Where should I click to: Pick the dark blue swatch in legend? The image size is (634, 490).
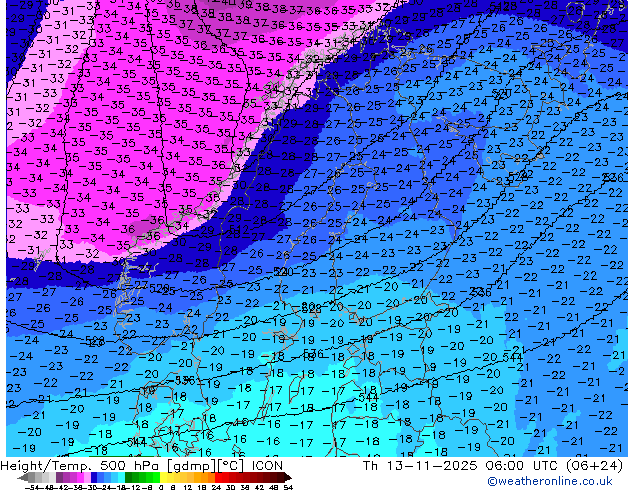(x=94, y=477)
